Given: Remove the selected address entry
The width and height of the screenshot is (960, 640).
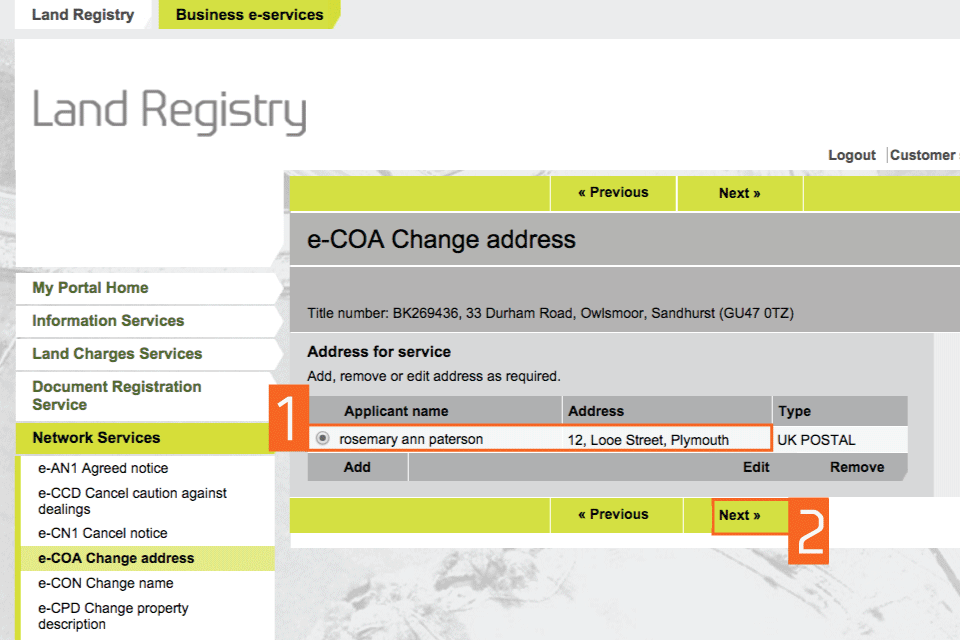Looking at the screenshot, I should click(857, 467).
